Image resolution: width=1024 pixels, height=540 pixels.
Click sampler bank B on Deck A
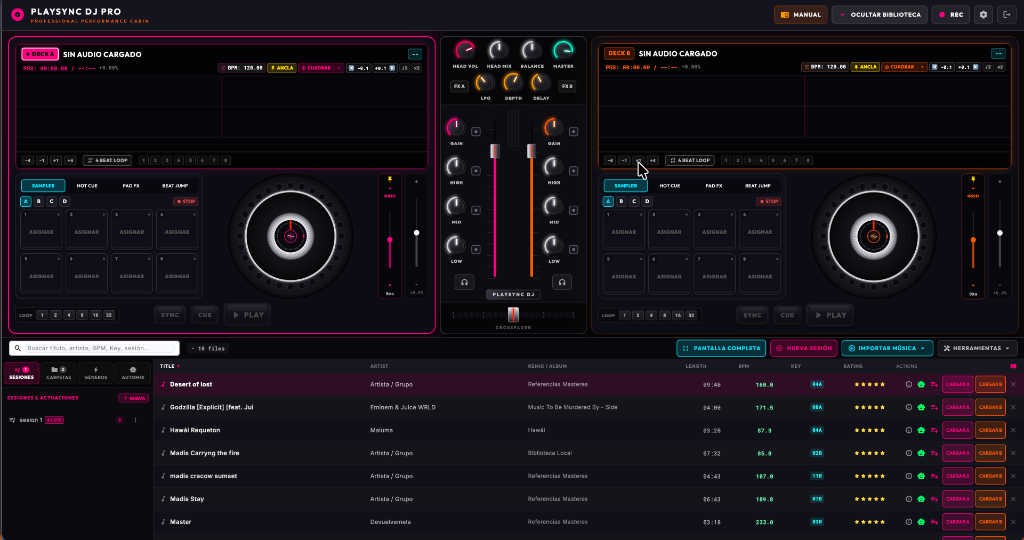point(39,201)
